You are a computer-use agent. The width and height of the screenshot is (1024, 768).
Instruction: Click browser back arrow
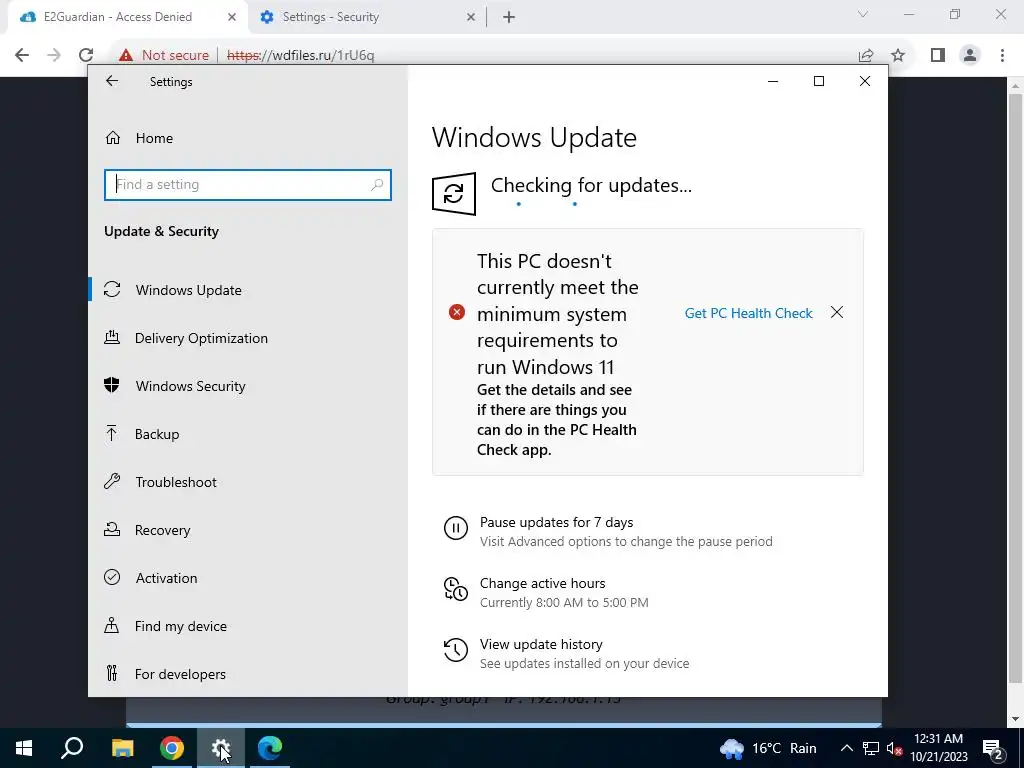click(x=22, y=55)
